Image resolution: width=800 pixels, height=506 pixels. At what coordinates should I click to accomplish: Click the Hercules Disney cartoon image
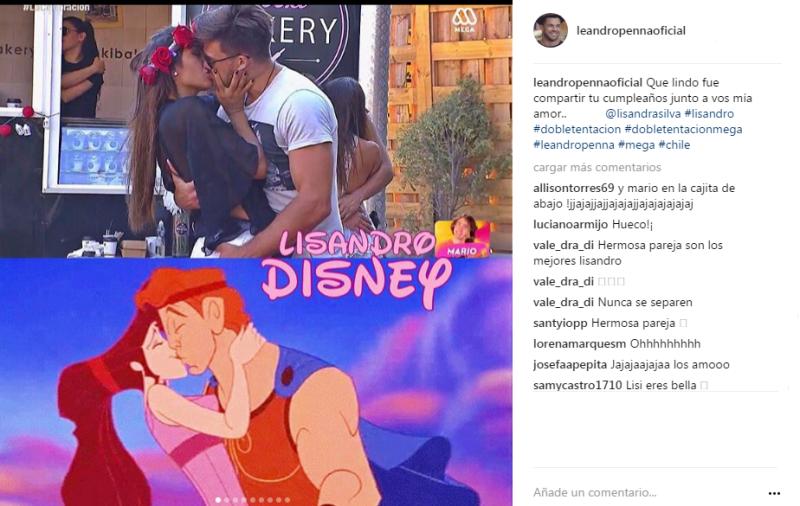coord(256,382)
